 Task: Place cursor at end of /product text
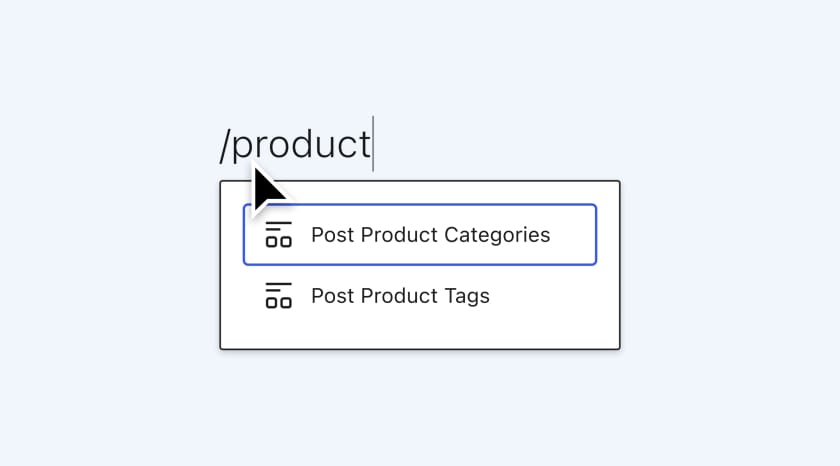372,145
